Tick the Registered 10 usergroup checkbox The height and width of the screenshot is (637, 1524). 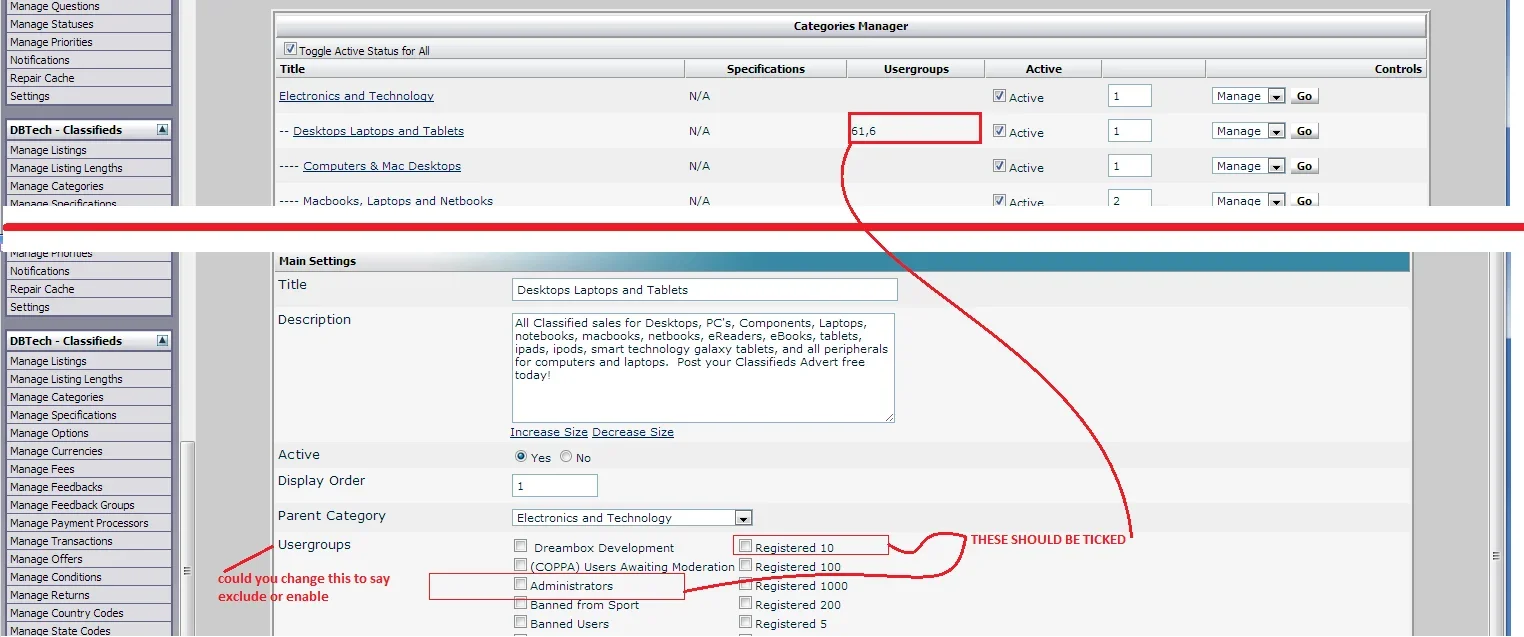point(745,546)
